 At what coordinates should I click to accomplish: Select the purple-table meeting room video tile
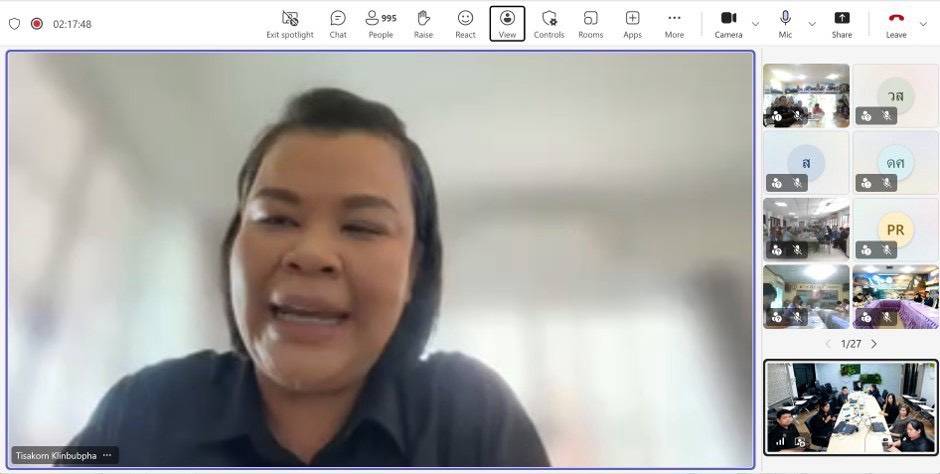(896, 297)
